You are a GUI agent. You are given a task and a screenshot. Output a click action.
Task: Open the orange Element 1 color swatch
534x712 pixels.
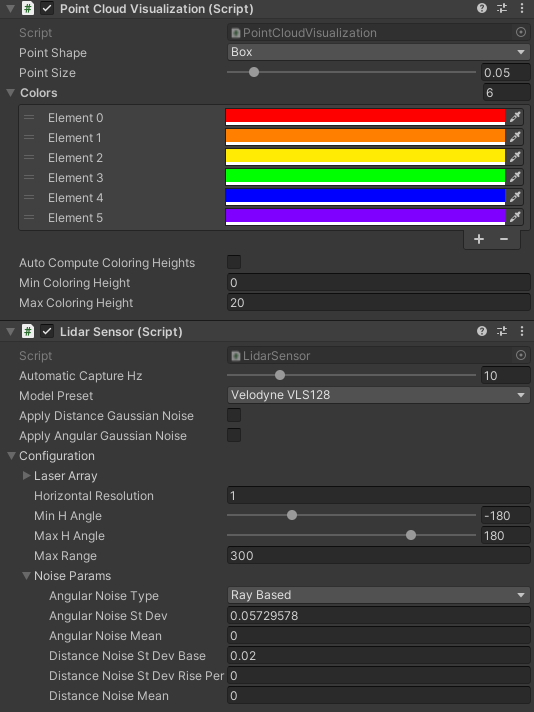(366, 137)
